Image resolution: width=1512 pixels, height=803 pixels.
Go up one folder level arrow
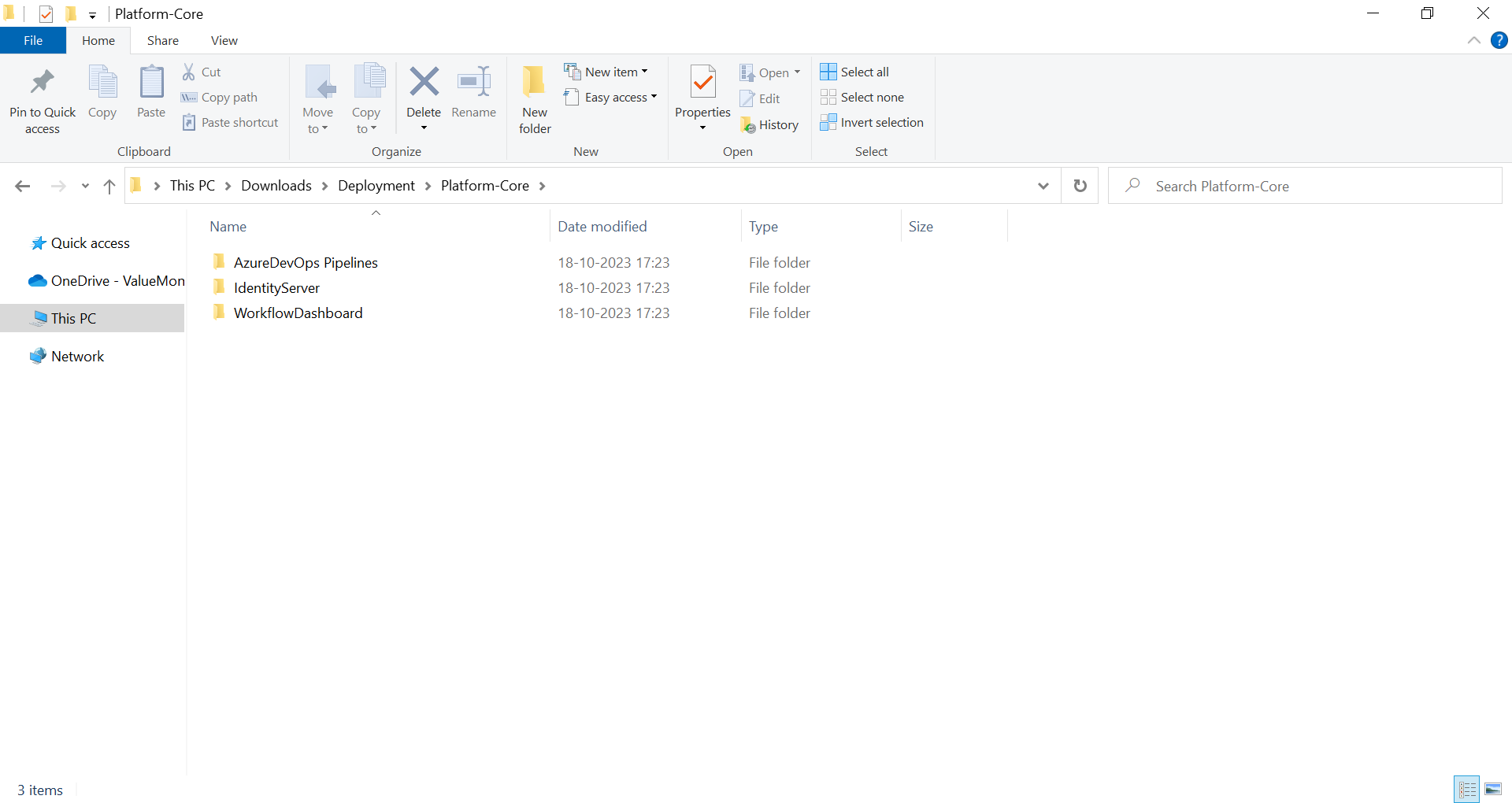[x=109, y=186]
